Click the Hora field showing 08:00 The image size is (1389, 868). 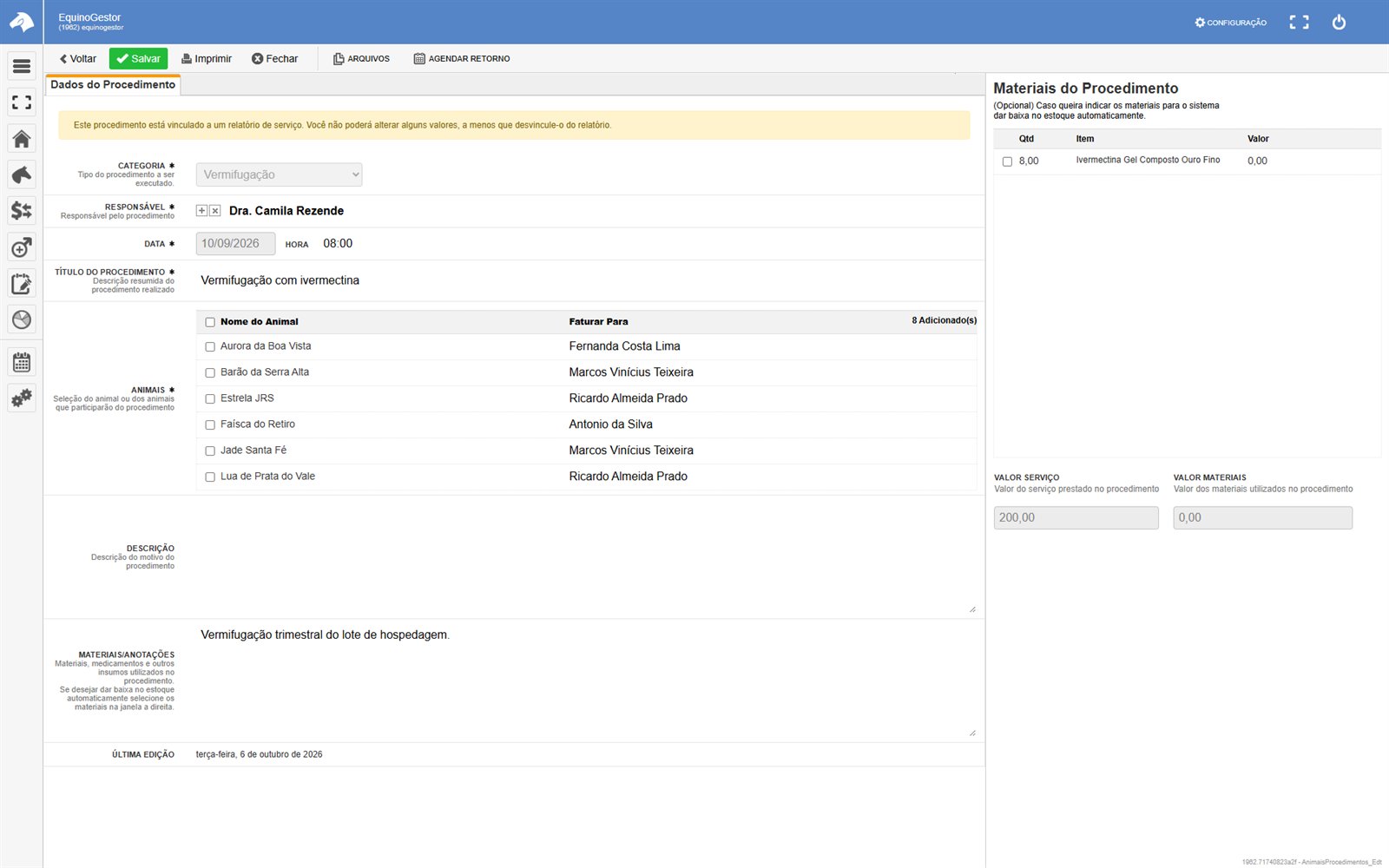point(338,244)
